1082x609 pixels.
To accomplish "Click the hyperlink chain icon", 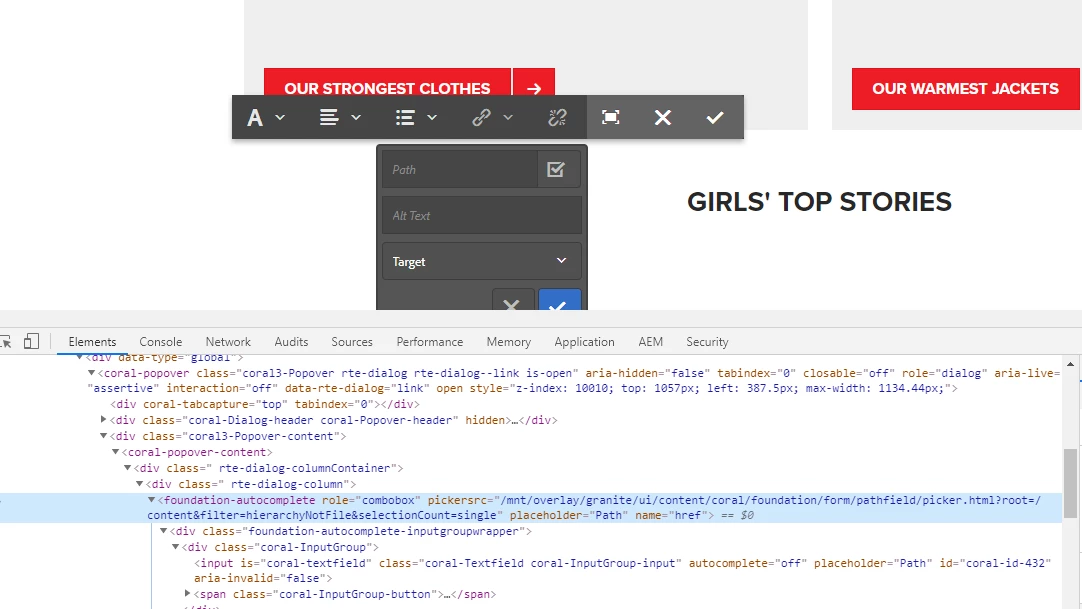I will (481, 118).
